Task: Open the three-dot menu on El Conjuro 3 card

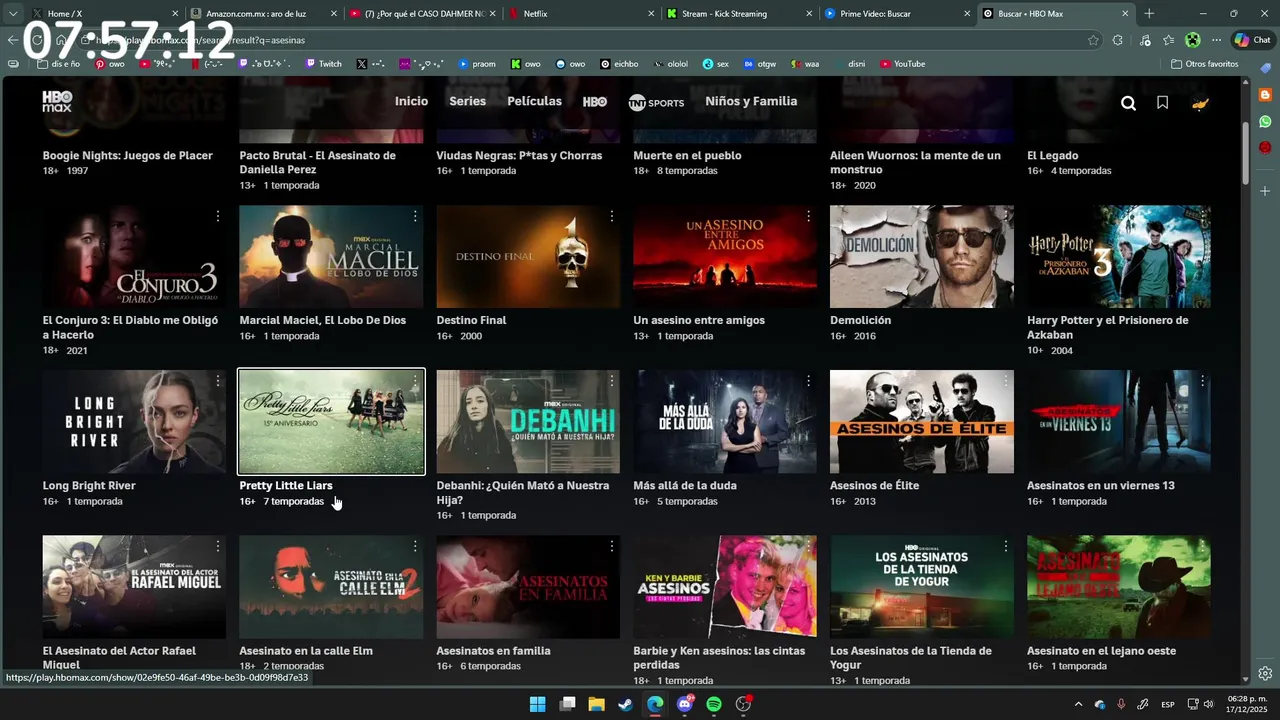Action: (x=218, y=216)
